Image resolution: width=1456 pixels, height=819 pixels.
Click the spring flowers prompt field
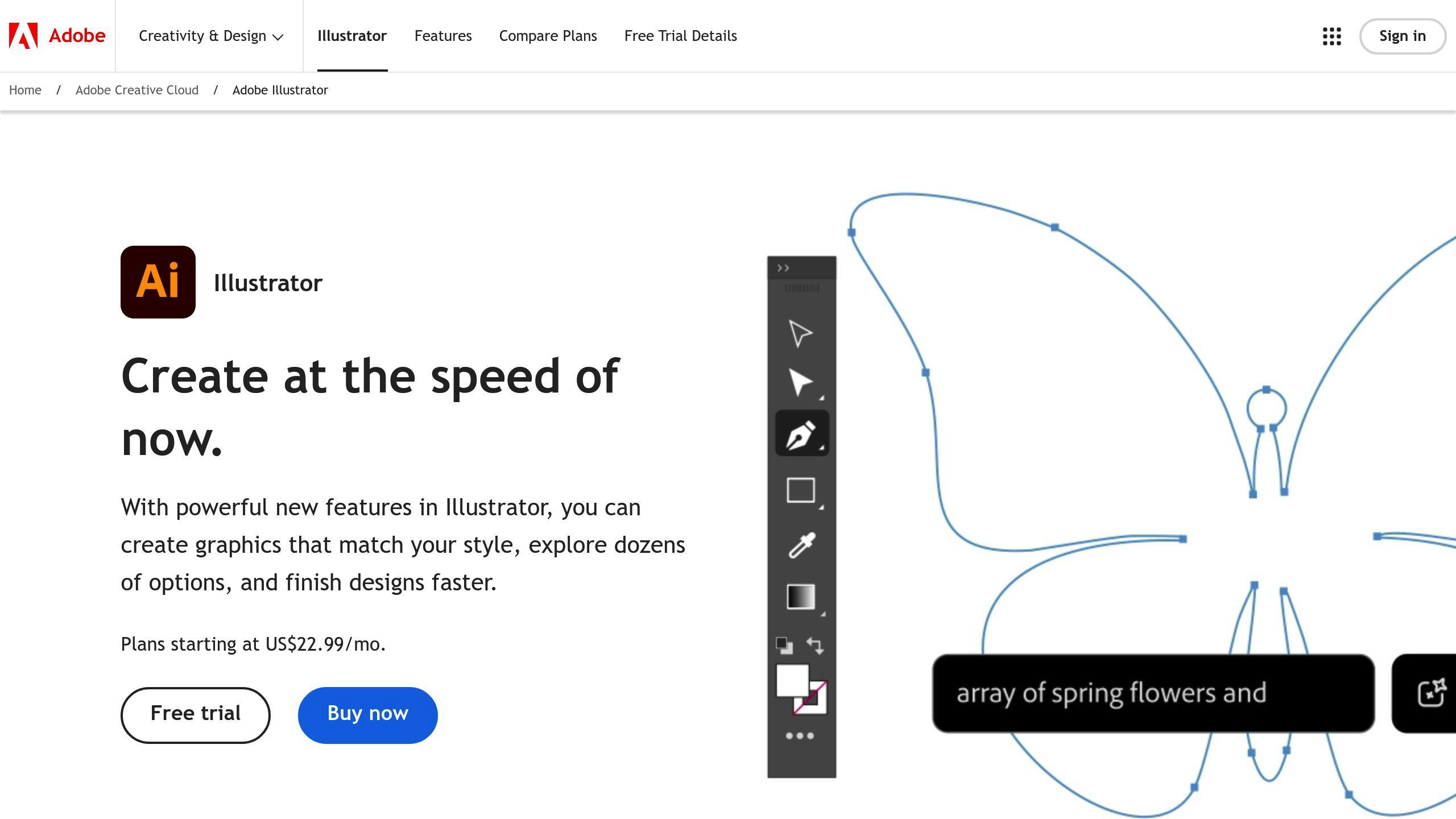click(1153, 693)
